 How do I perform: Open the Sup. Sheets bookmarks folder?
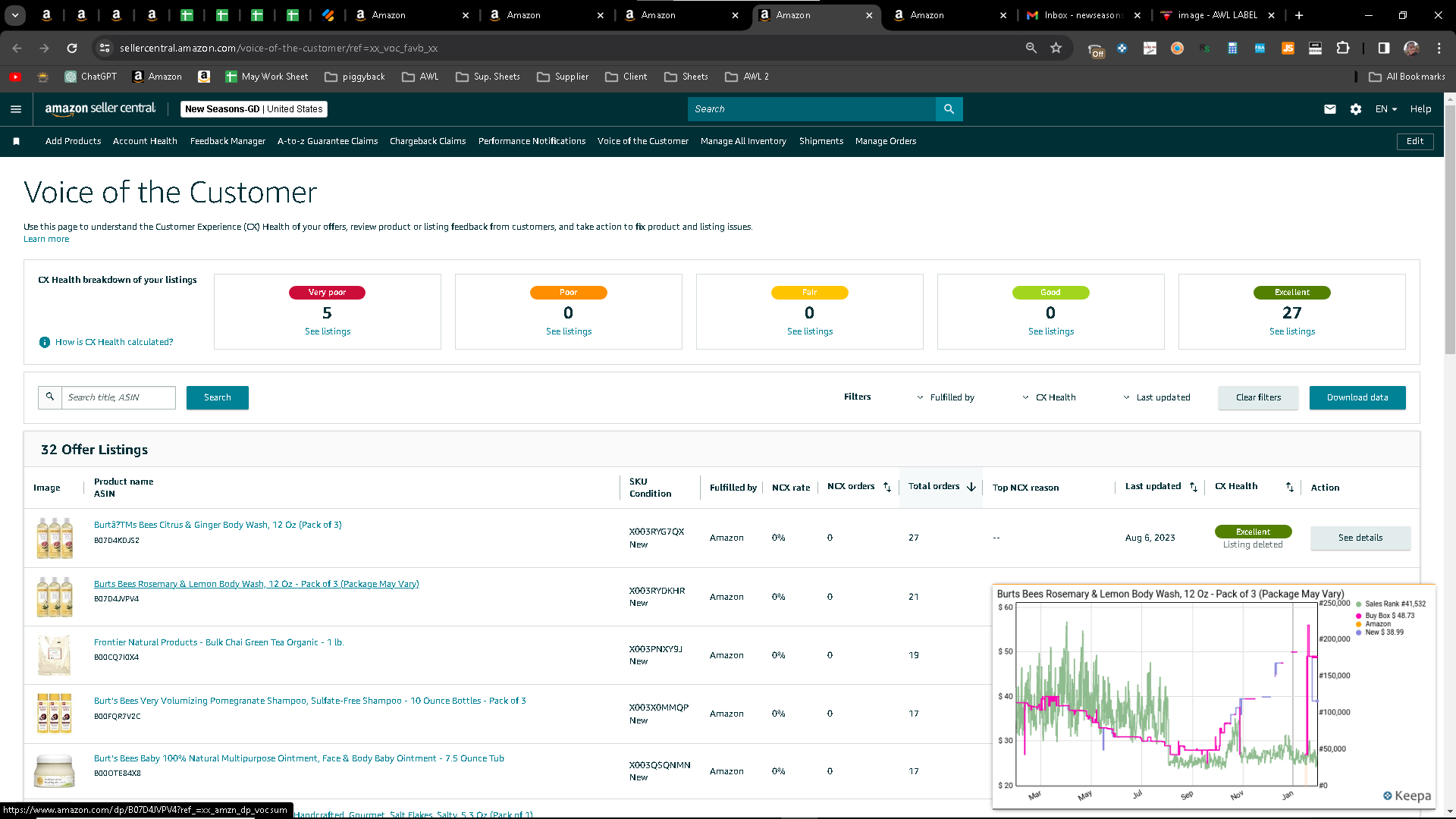click(488, 77)
